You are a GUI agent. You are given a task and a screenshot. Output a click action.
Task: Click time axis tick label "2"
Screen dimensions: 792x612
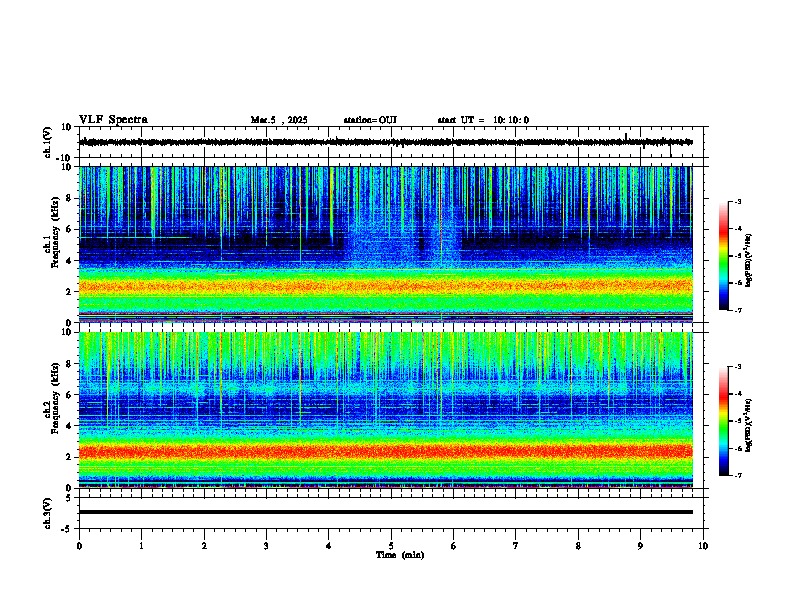[204, 546]
